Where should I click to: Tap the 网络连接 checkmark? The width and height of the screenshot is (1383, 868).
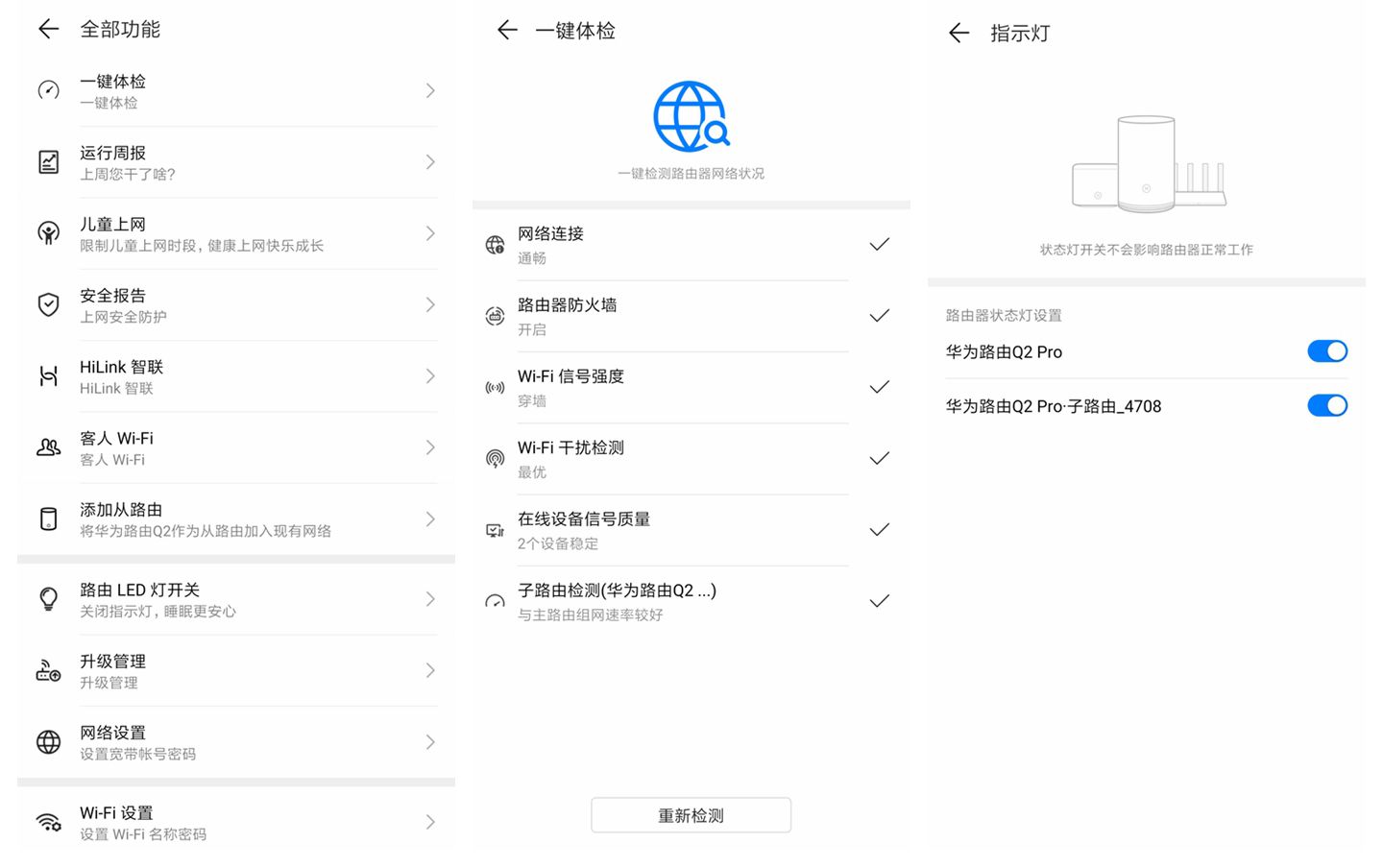coord(879,245)
